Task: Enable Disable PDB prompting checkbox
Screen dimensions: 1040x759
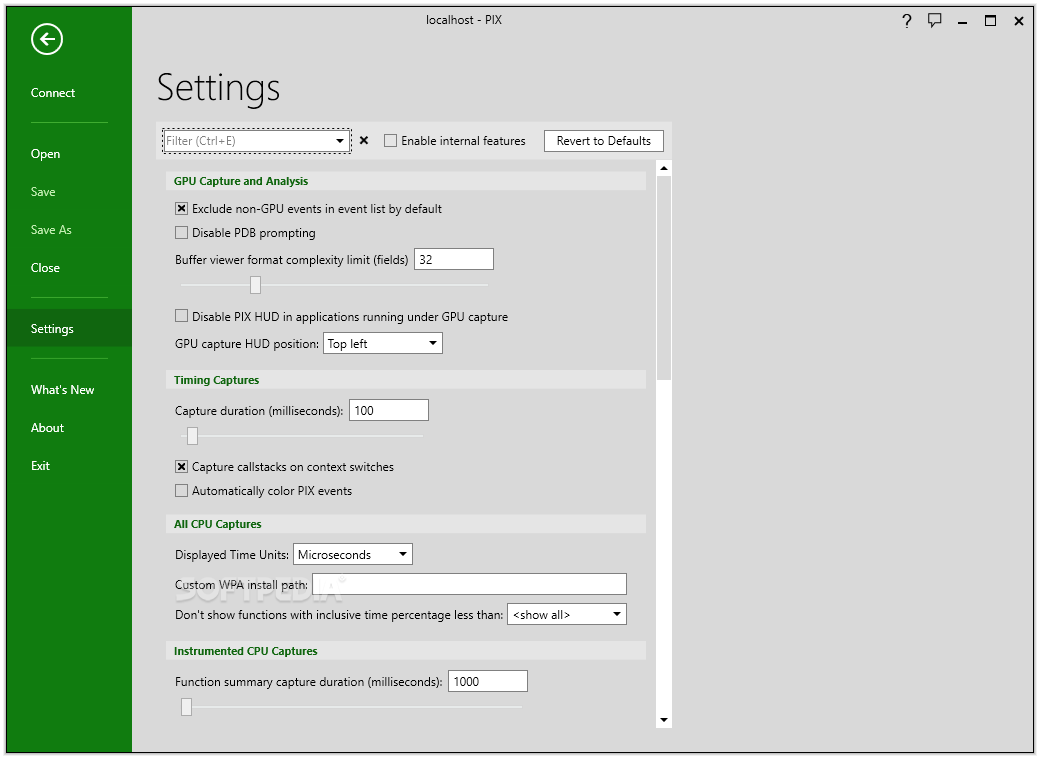Action: (x=181, y=232)
